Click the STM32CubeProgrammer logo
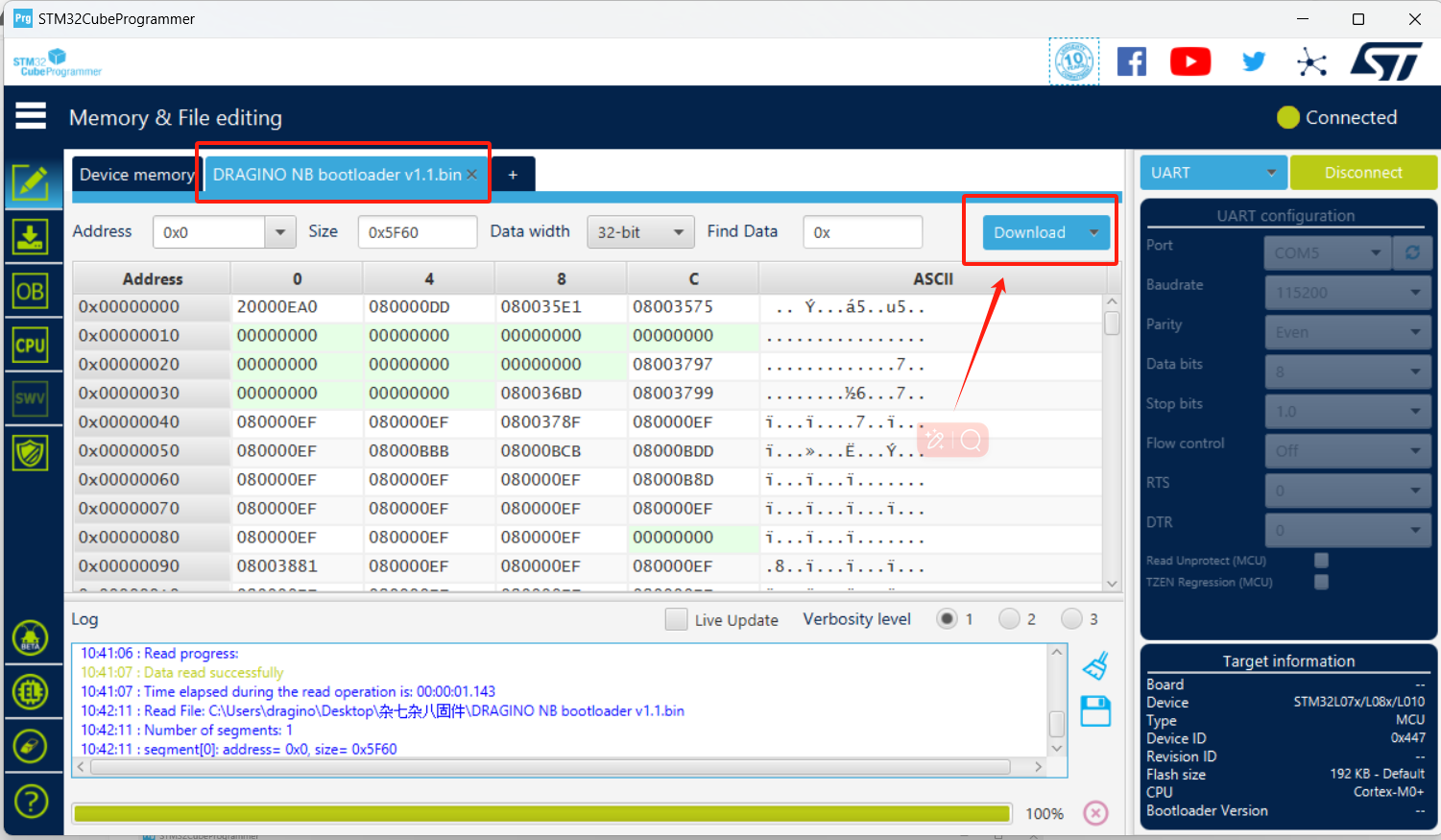 58,63
